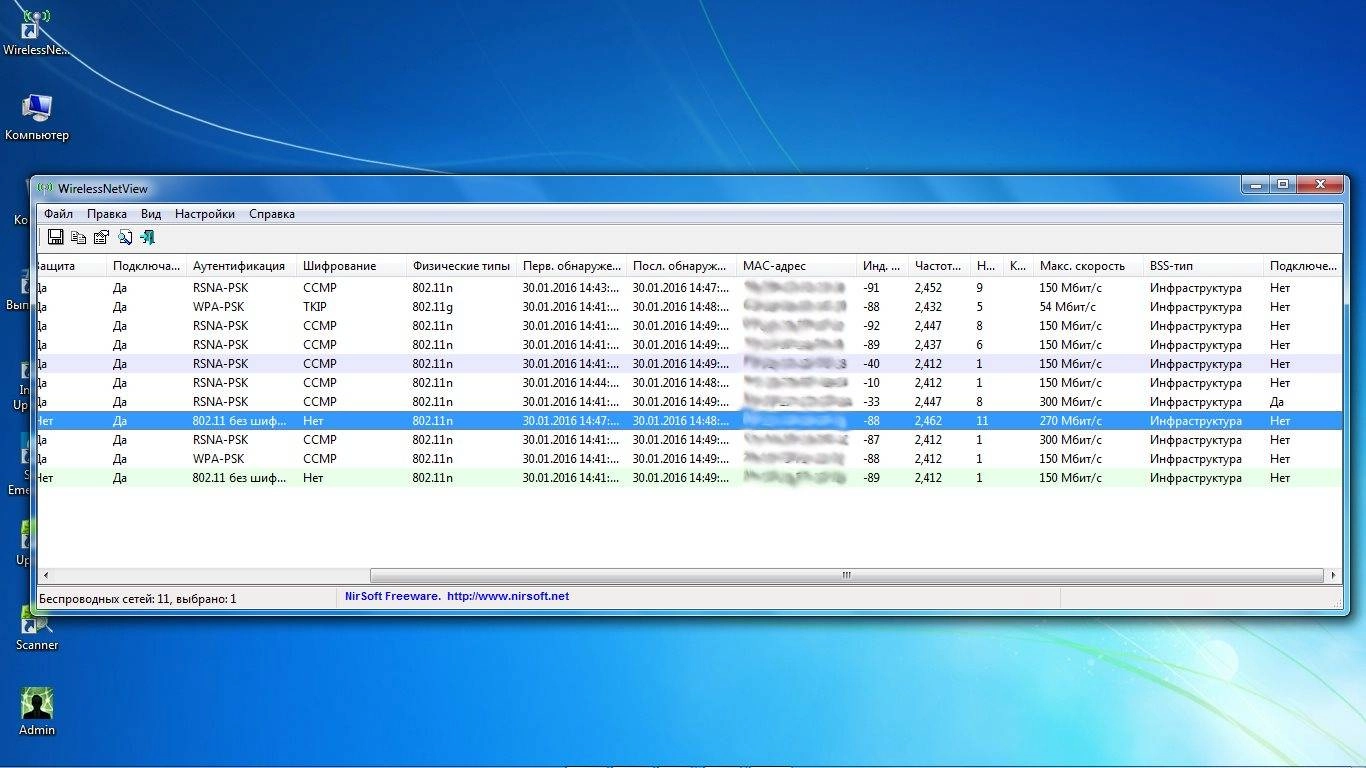Viewport: 1366px width, 768px height.
Task: Select the WPA-PSK cell in the CCMP row
Action: (218, 459)
